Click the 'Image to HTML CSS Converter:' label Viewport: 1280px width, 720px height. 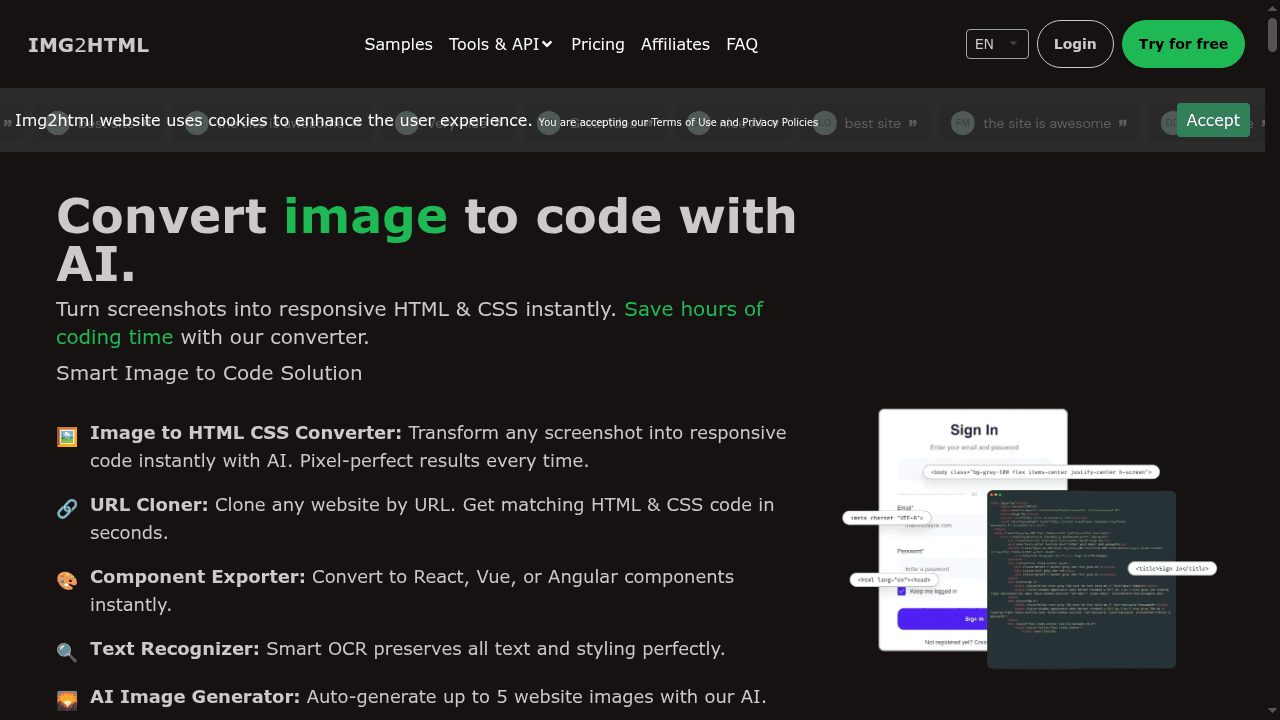tap(246, 433)
